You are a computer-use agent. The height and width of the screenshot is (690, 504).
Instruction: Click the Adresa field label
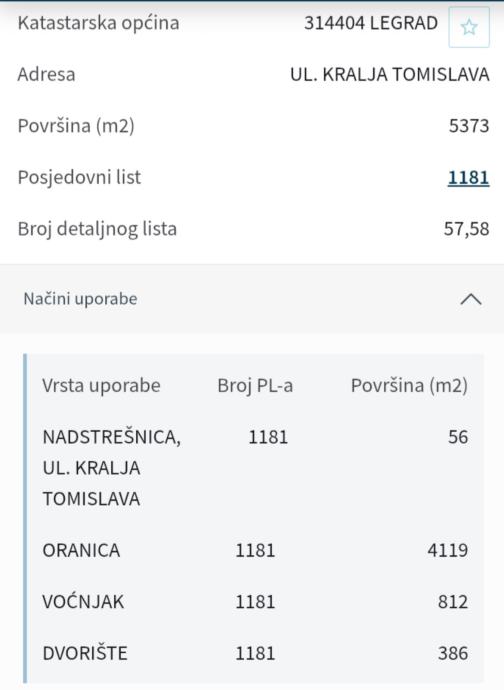(x=46, y=74)
